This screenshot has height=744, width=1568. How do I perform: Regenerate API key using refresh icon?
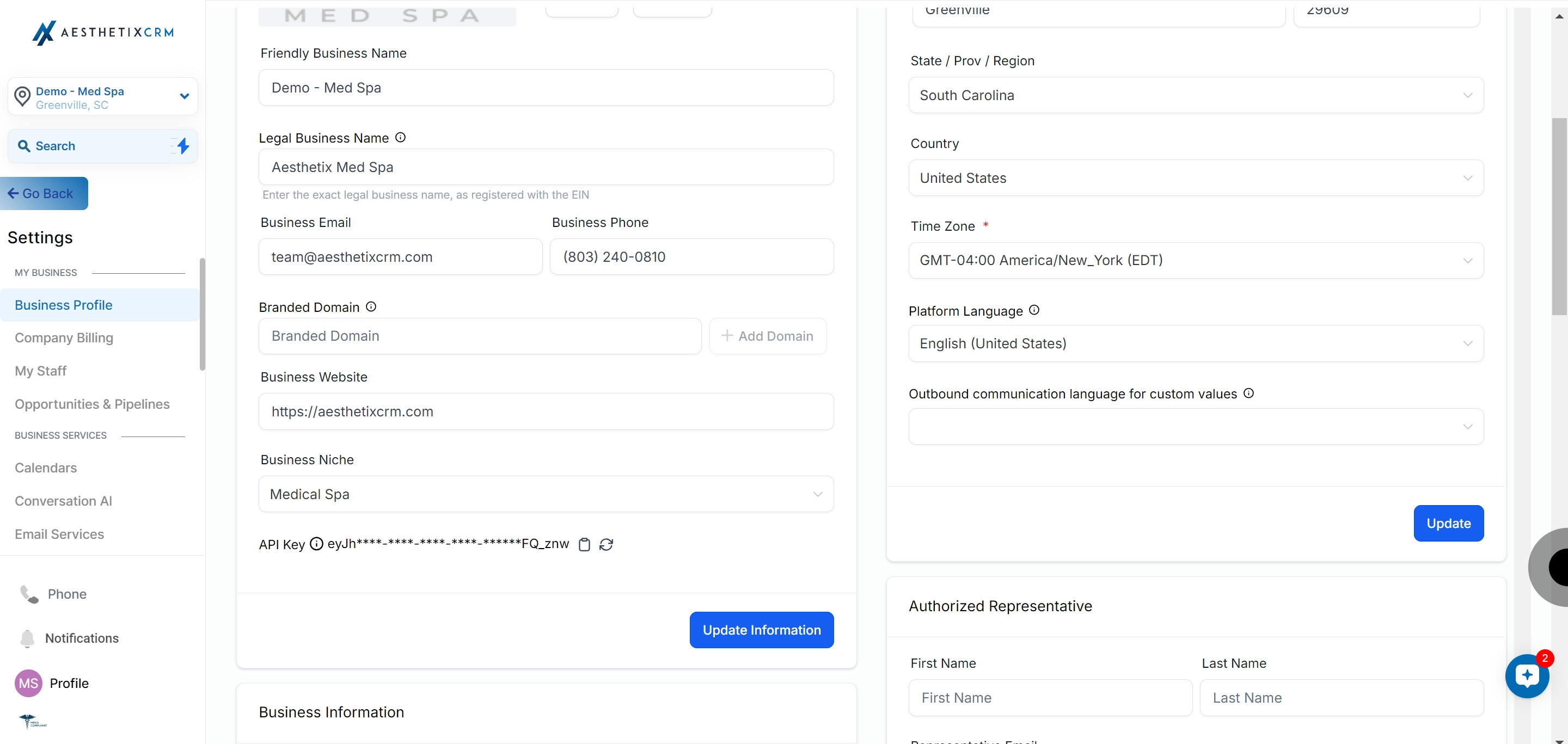pyautogui.click(x=607, y=544)
